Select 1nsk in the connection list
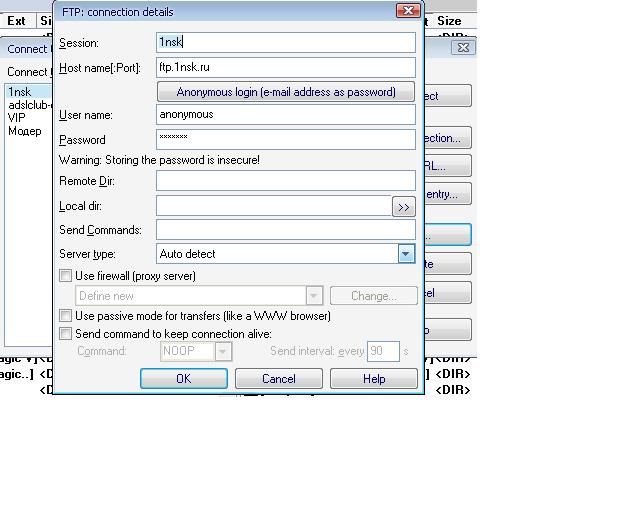This screenshot has width=640, height=512. (x=20, y=92)
